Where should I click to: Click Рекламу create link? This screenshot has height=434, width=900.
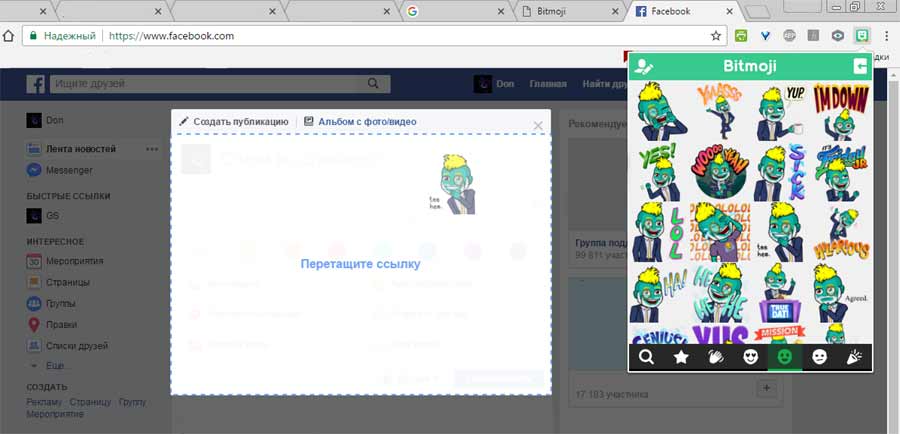(44, 402)
